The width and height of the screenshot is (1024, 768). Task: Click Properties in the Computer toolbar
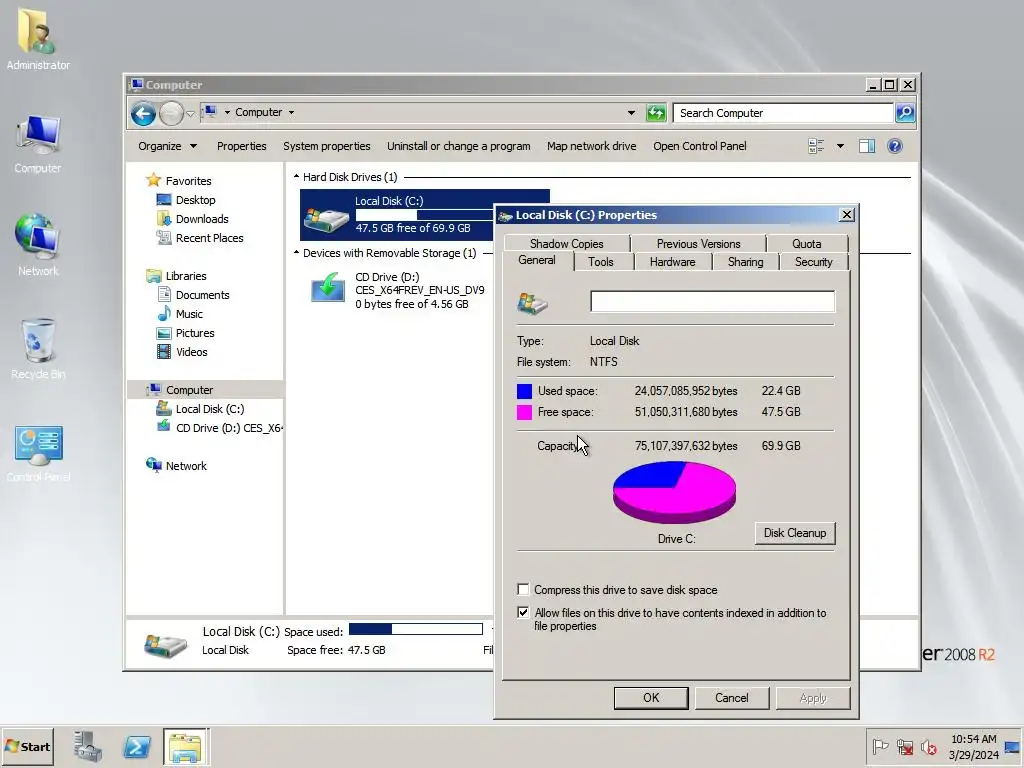[242, 146]
